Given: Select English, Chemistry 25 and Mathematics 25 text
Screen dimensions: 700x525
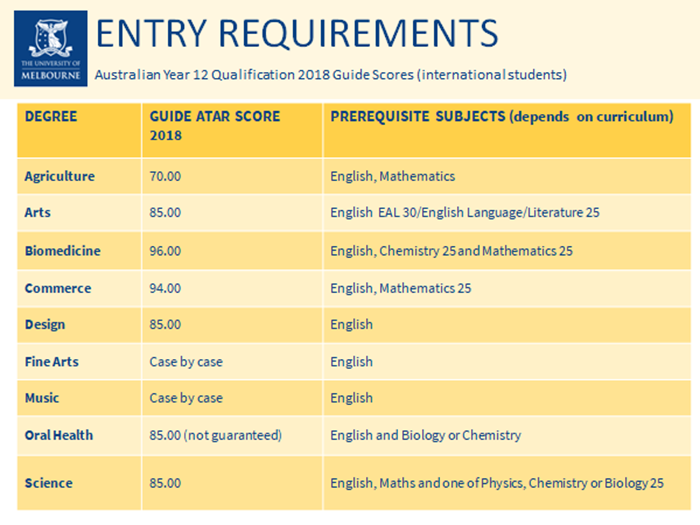Looking at the screenshot, I should (451, 251).
